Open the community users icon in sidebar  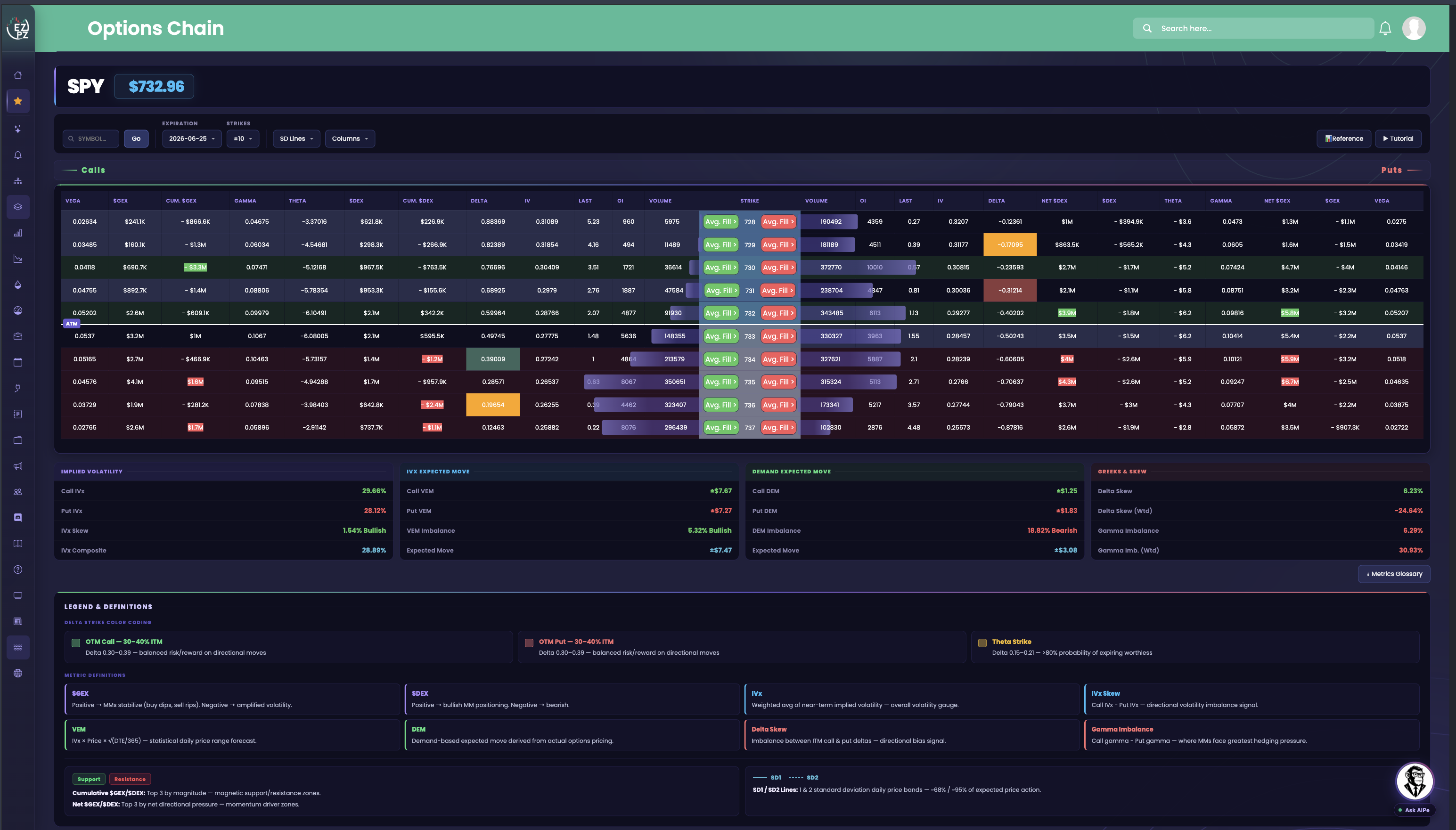point(18,492)
